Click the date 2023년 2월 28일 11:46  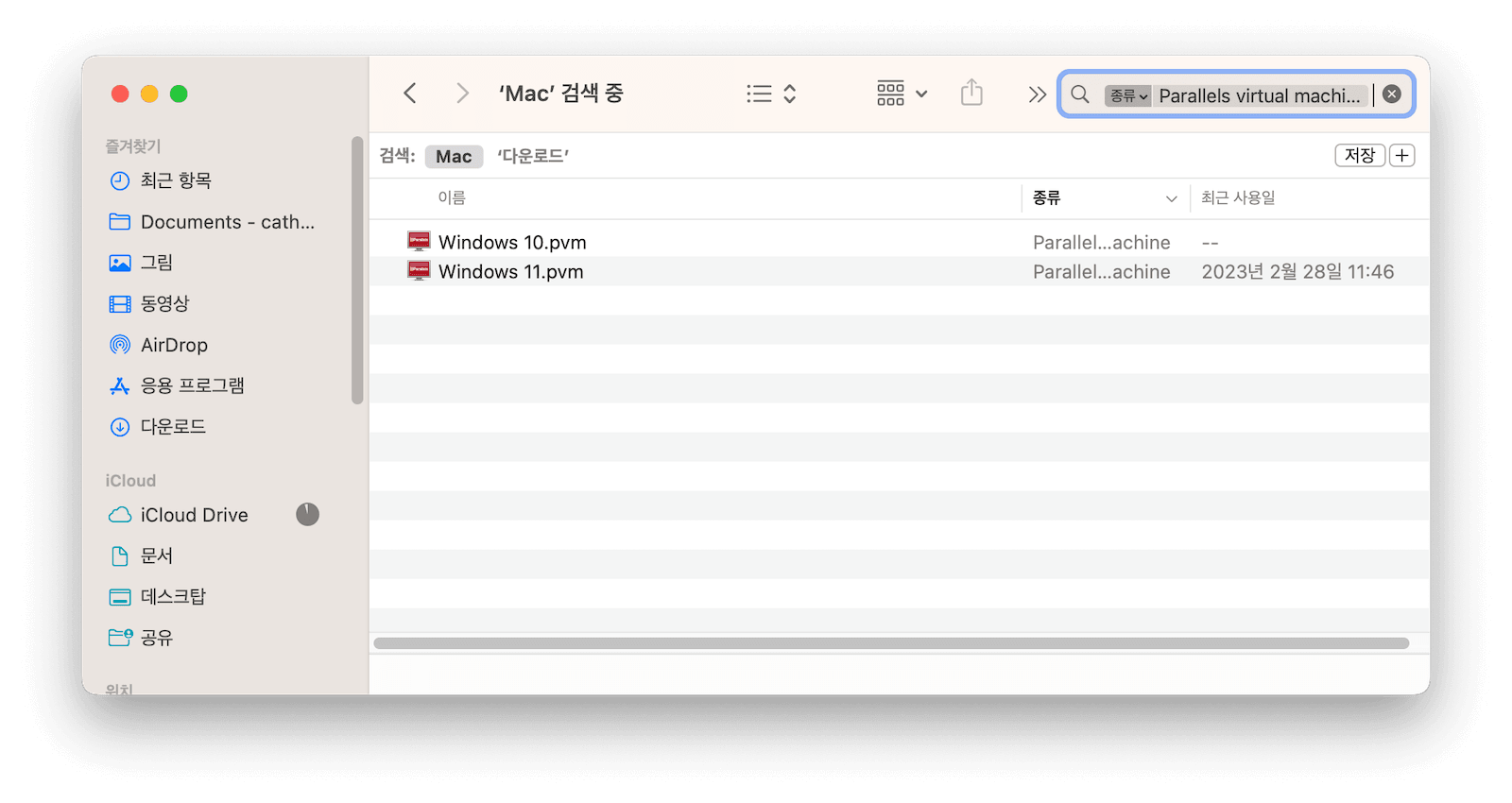(x=1297, y=272)
